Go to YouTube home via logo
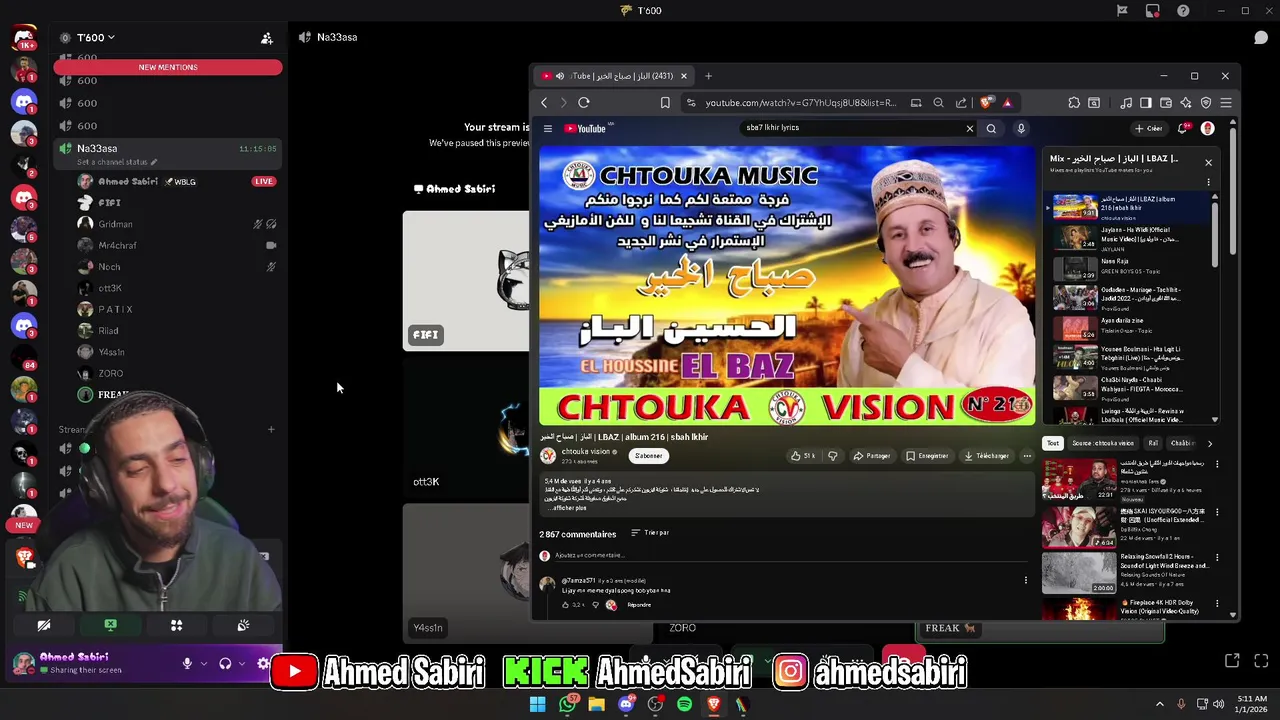The height and width of the screenshot is (720, 1280). (587, 128)
